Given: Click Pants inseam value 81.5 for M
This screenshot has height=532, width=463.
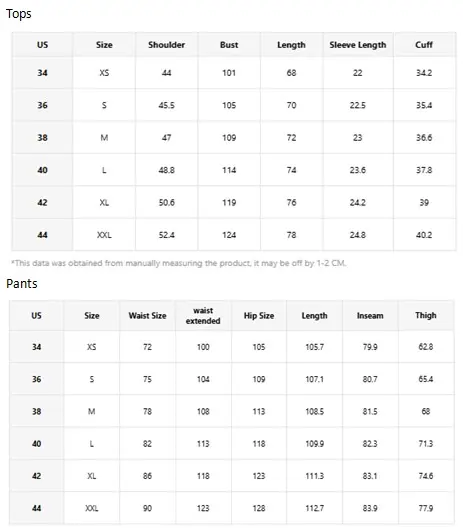Looking at the screenshot, I should coord(370,412).
